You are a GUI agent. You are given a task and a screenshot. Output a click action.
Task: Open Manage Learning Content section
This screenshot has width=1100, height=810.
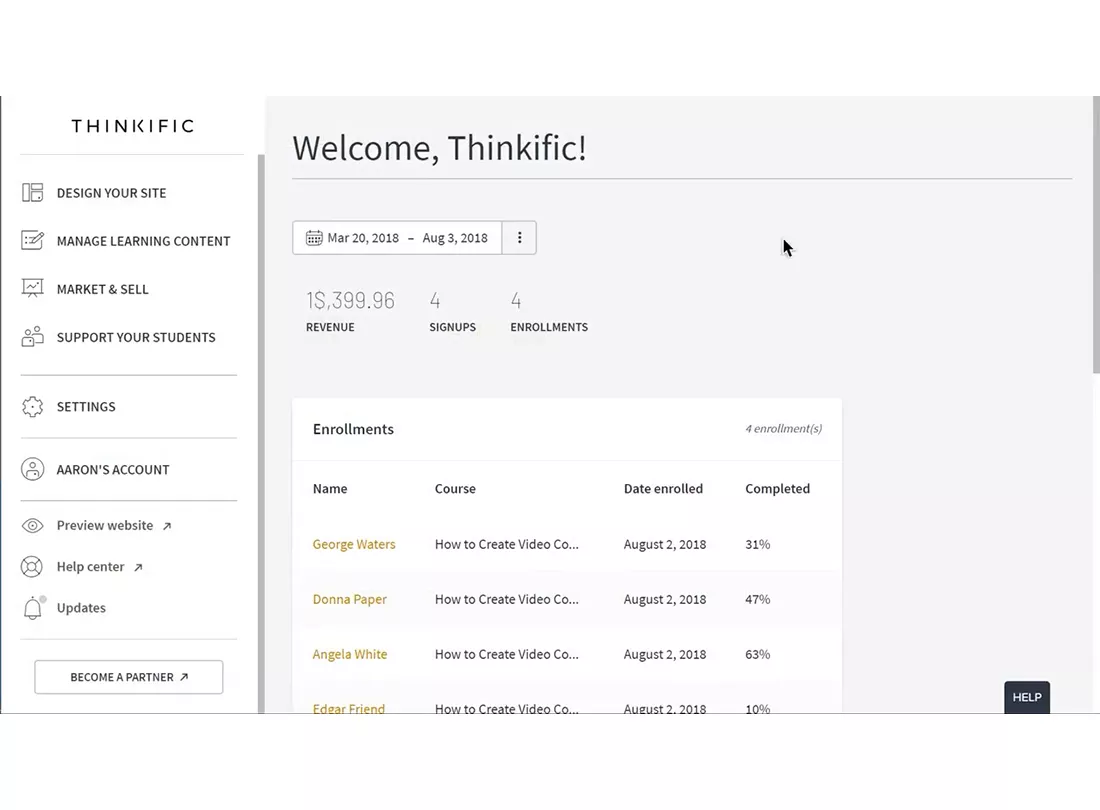tap(143, 241)
